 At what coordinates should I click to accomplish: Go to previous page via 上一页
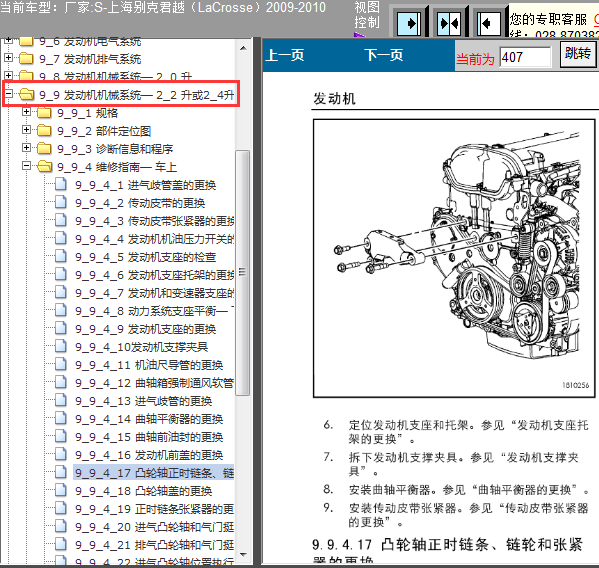[285, 55]
